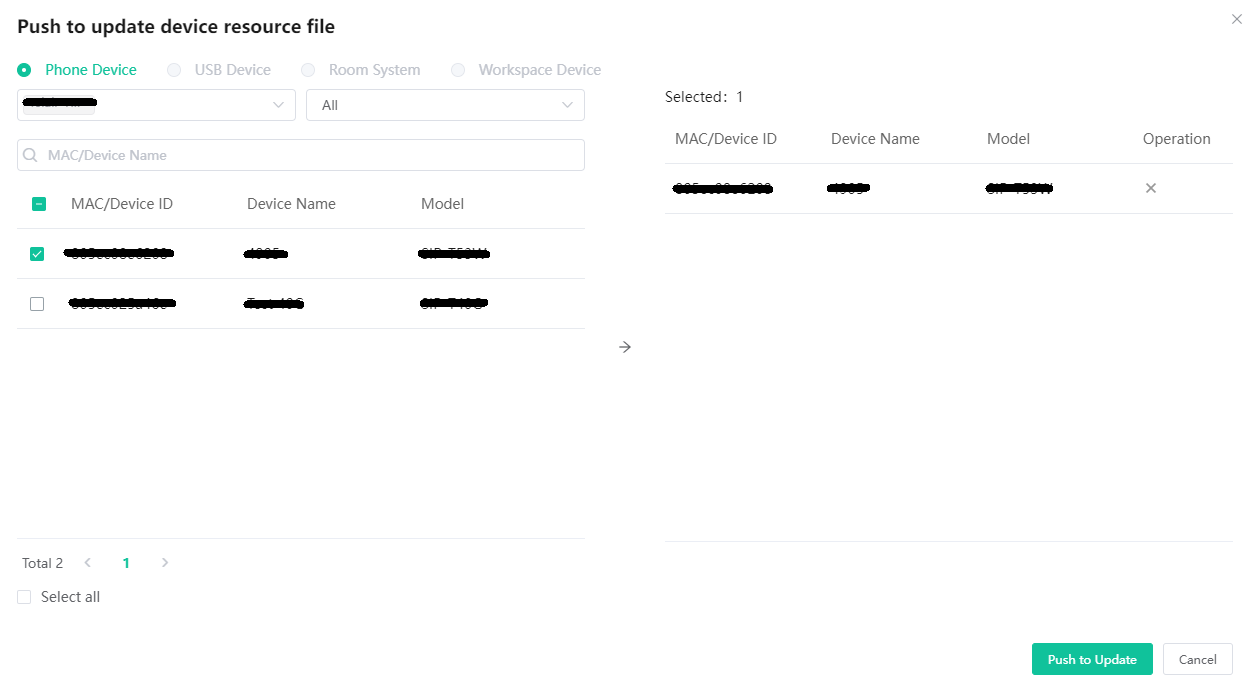Enable the Select all checkbox
The height and width of the screenshot is (686, 1255).
[x=24, y=597]
